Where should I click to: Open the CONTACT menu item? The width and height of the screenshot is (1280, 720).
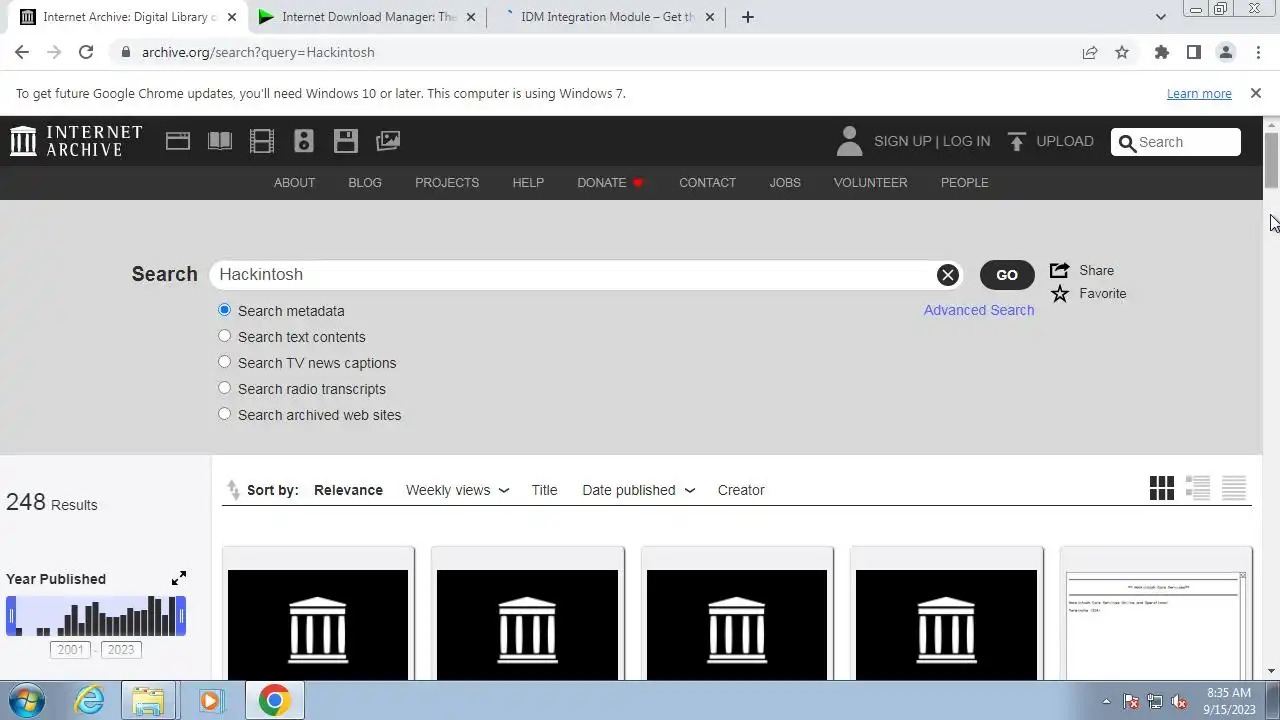(x=707, y=182)
